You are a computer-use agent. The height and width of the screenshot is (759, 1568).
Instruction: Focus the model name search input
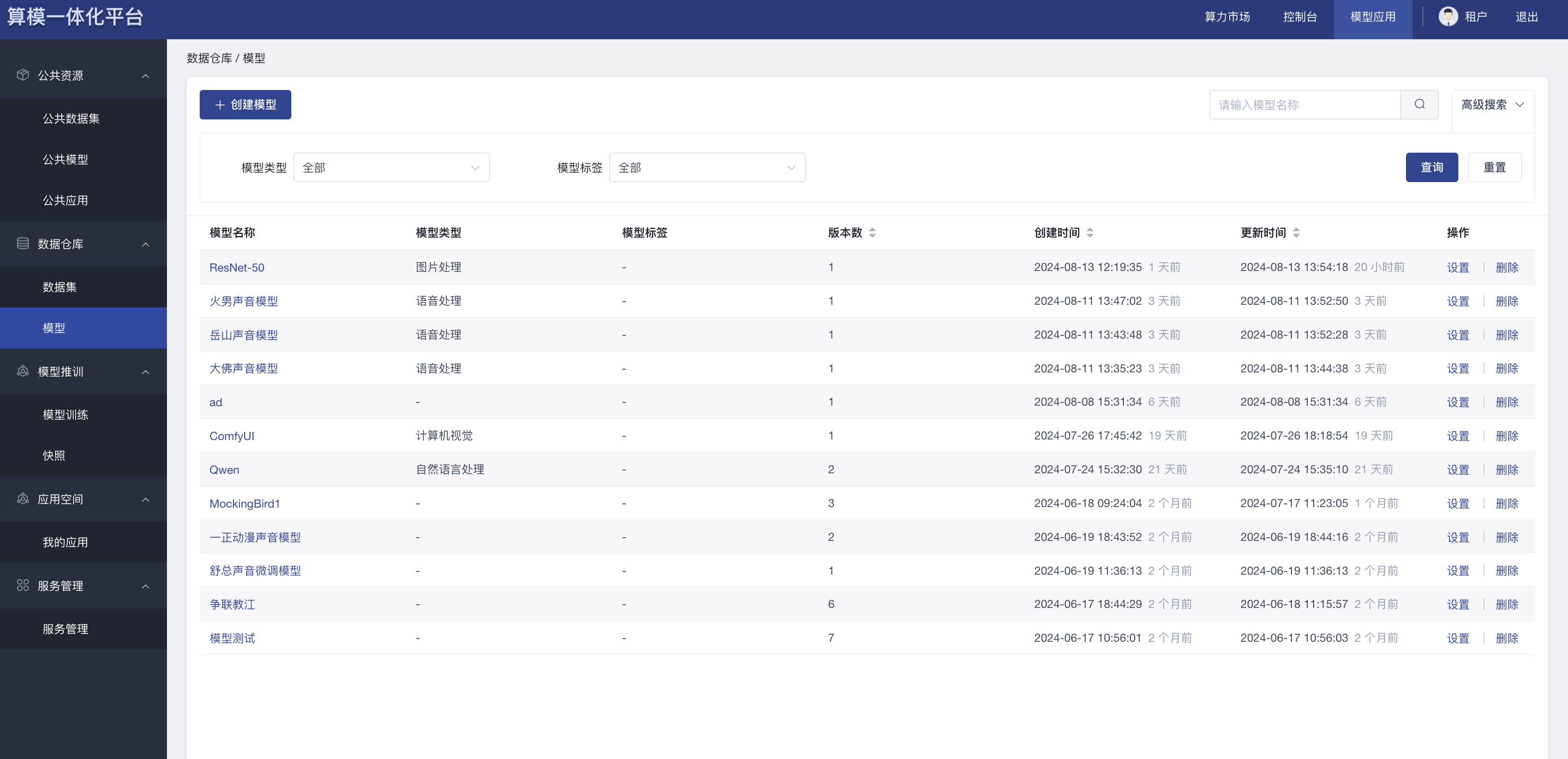[x=1304, y=105]
